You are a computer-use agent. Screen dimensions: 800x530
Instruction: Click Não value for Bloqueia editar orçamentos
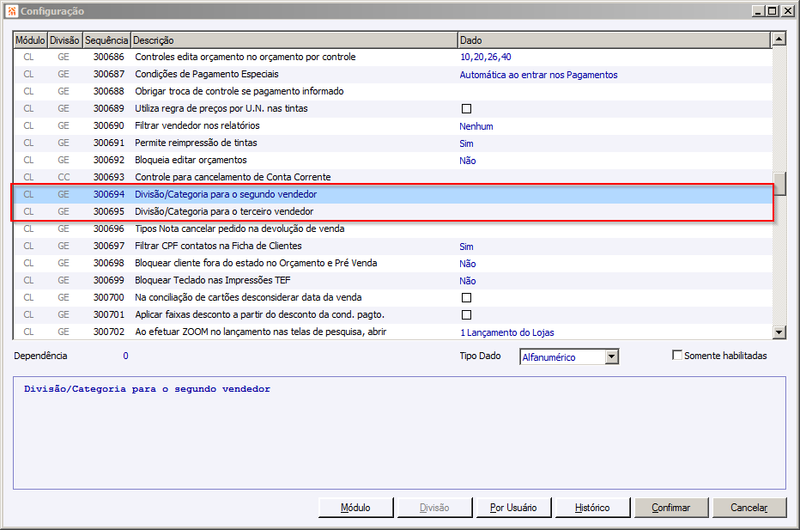click(x=467, y=161)
